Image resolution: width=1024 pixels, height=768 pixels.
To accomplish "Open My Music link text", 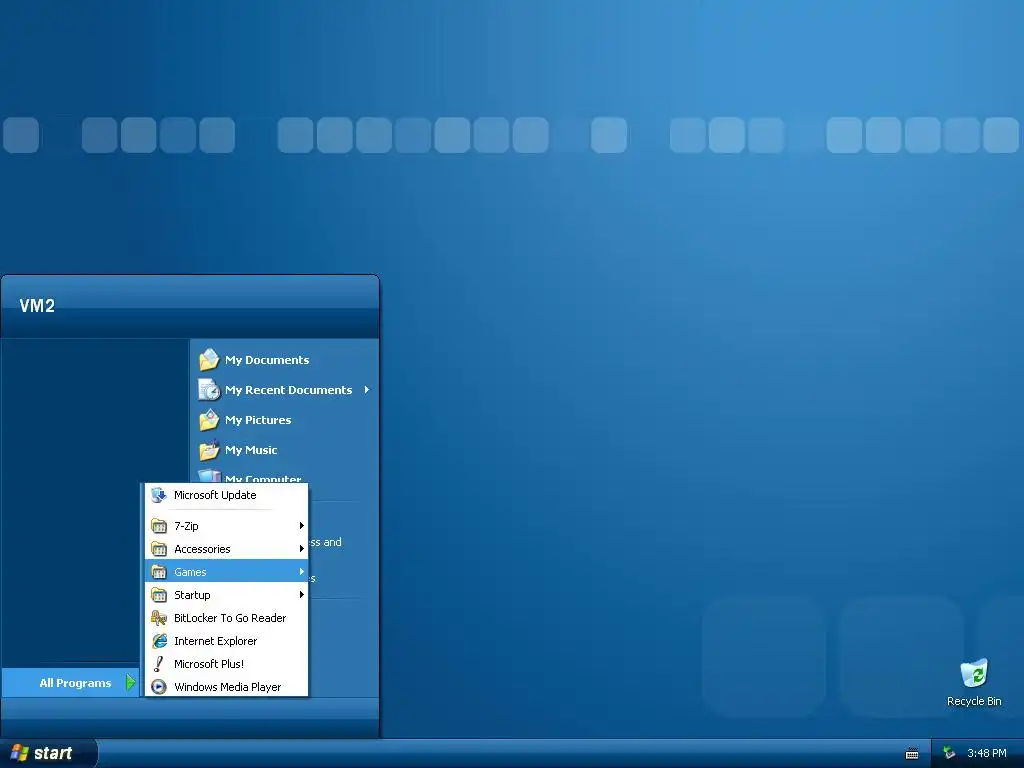I will pos(251,450).
